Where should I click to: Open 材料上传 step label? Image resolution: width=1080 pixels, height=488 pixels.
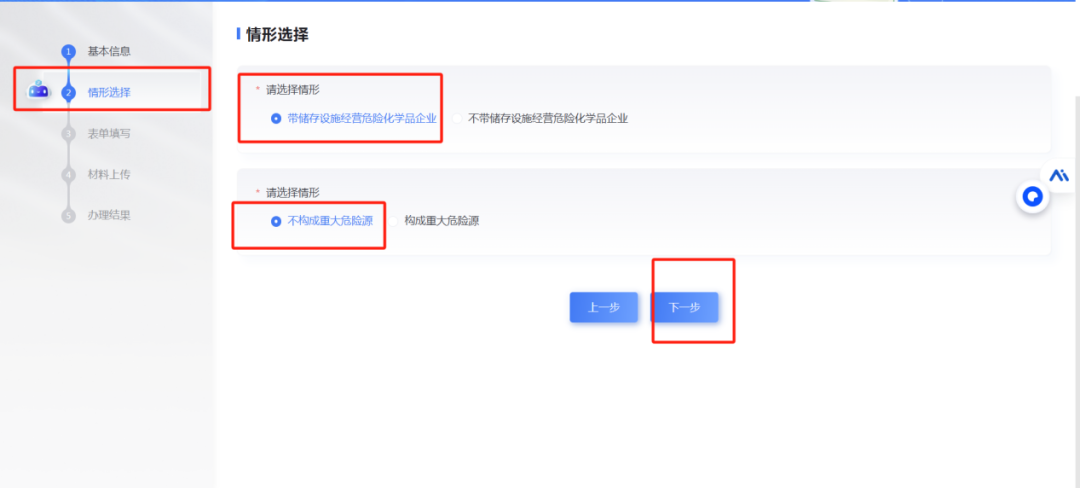click(x=109, y=175)
